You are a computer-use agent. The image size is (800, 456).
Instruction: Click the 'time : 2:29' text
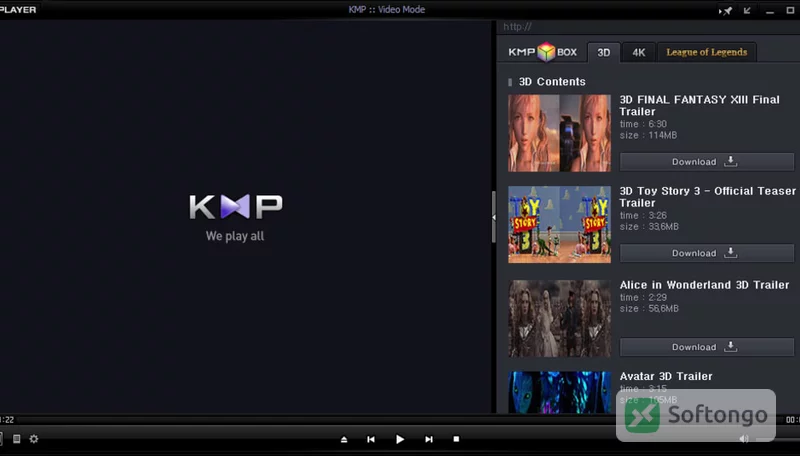[x=643, y=297]
